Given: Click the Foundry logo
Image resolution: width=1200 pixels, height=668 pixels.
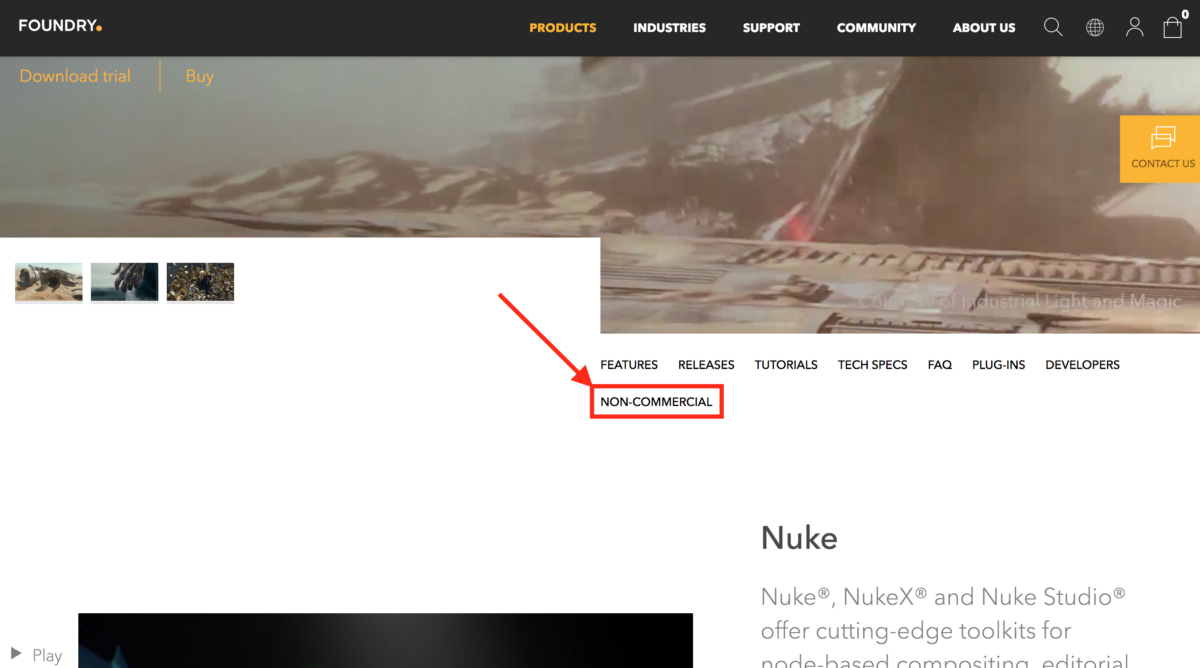Looking at the screenshot, I should click(x=60, y=26).
